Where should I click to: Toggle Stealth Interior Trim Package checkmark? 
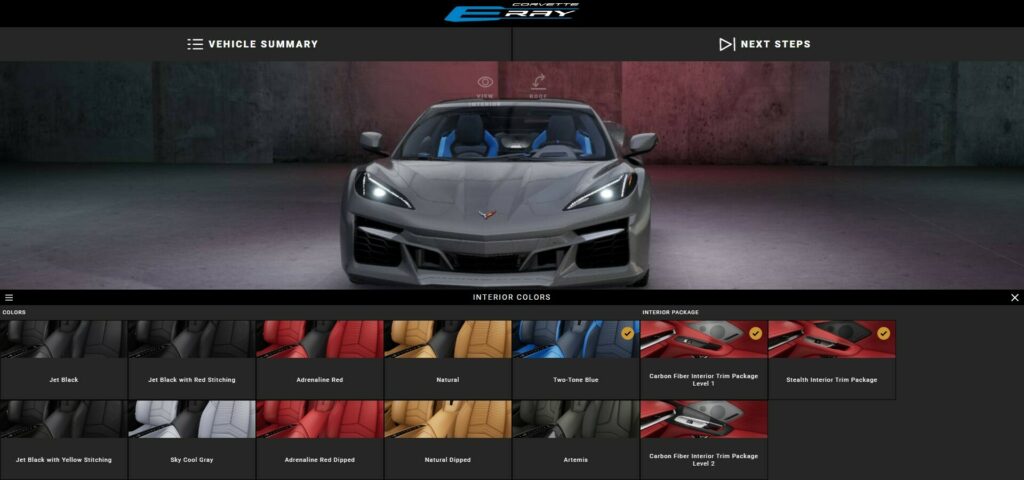883,333
